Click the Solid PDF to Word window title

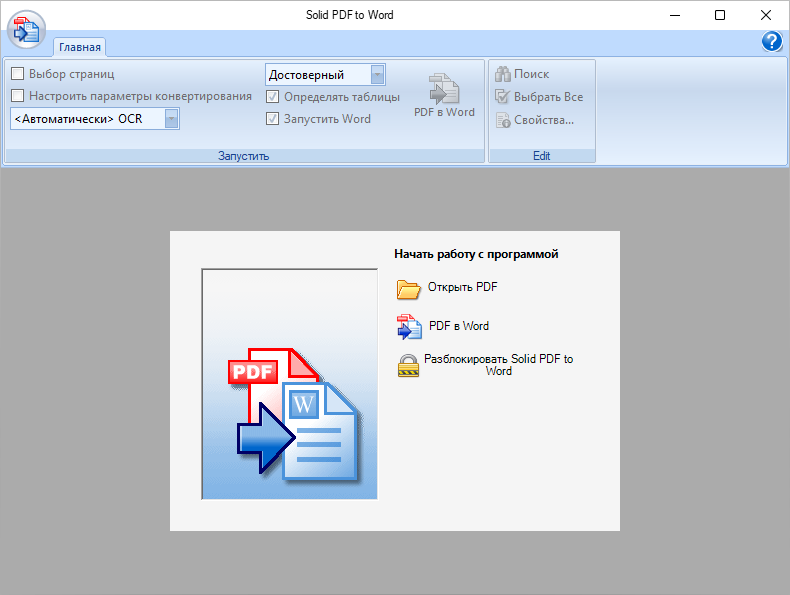pyautogui.click(x=350, y=15)
